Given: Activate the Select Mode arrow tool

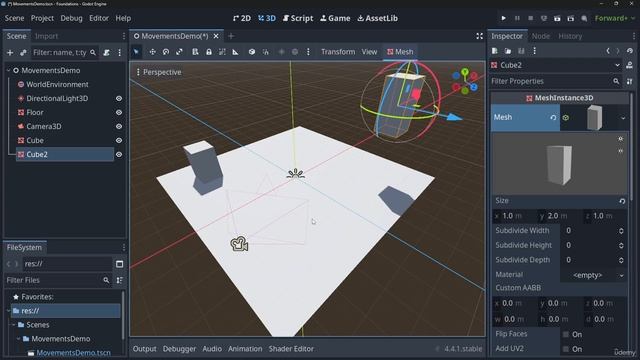Looking at the screenshot, I should [136, 52].
